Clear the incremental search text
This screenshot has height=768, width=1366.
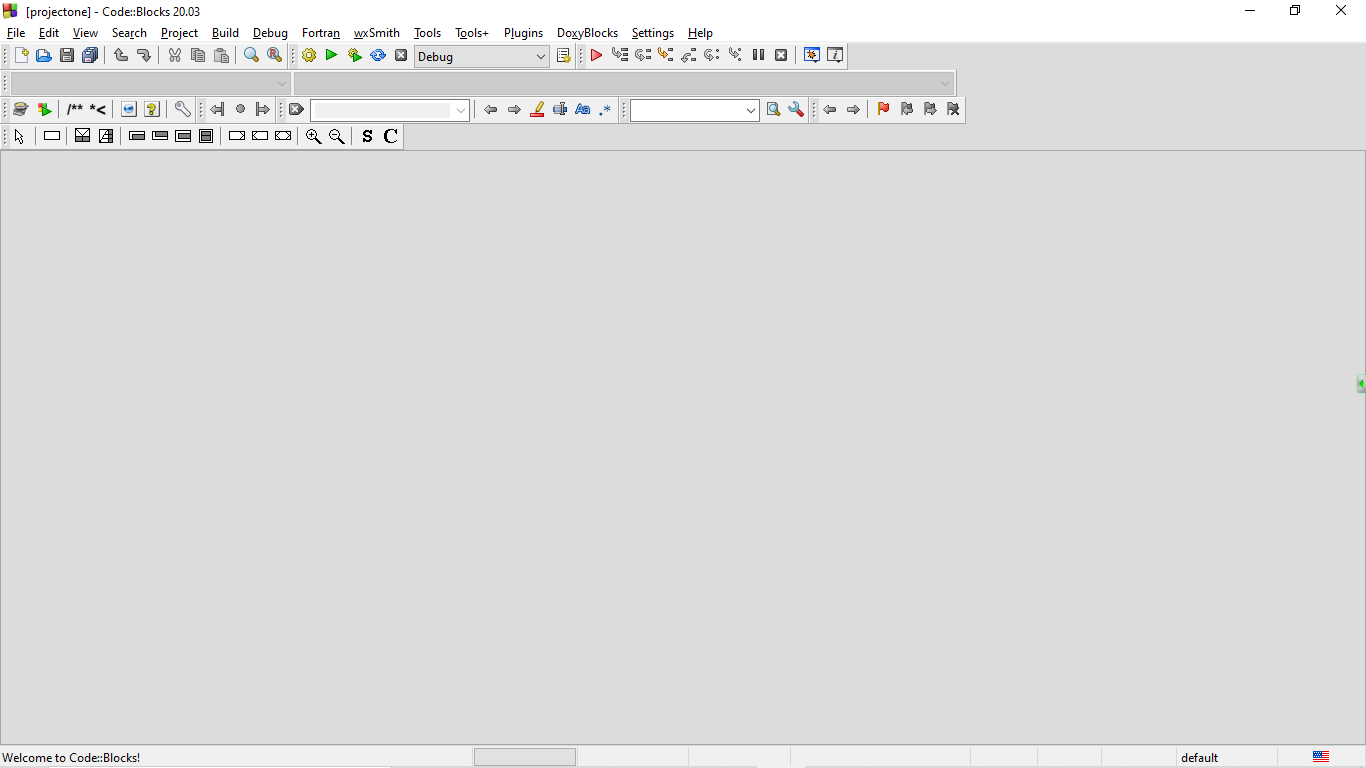pos(296,110)
